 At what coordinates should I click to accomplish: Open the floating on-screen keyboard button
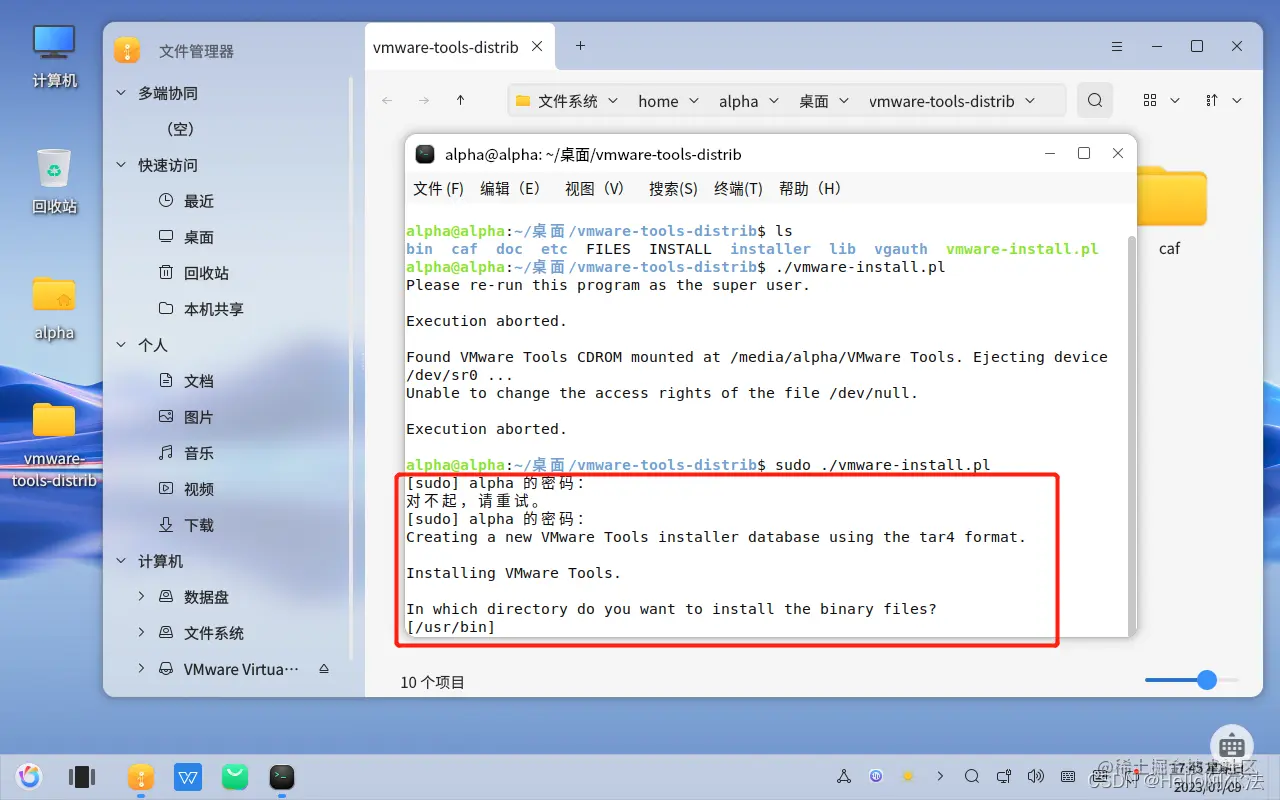[x=1232, y=747]
